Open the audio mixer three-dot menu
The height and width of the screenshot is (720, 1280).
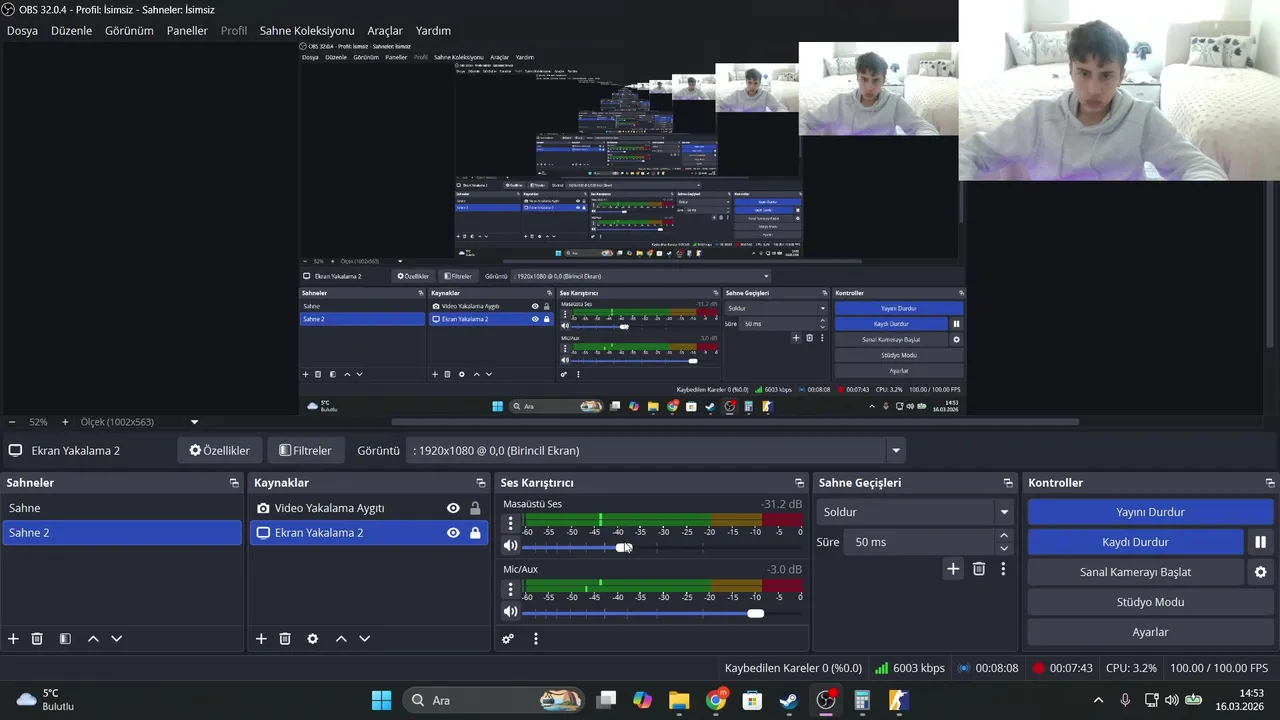coord(536,638)
